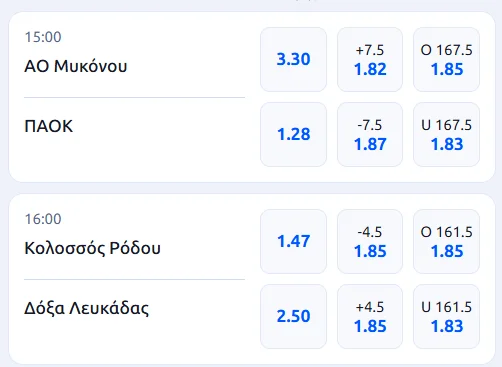Choose Under 167.5 total at 1.83
The image size is (502, 367).
point(447,134)
